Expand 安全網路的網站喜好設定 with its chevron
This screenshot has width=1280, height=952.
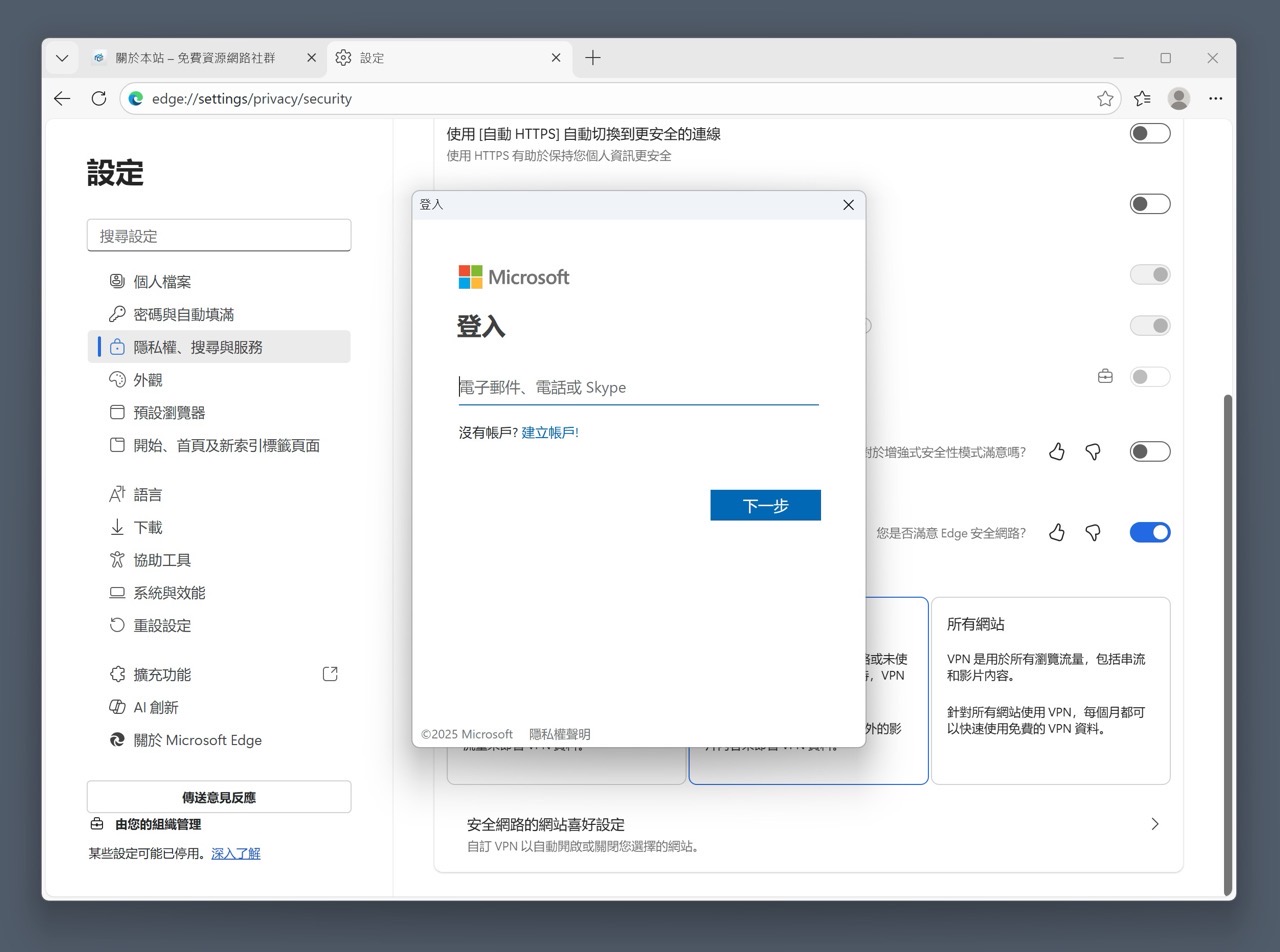point(1155,824)
